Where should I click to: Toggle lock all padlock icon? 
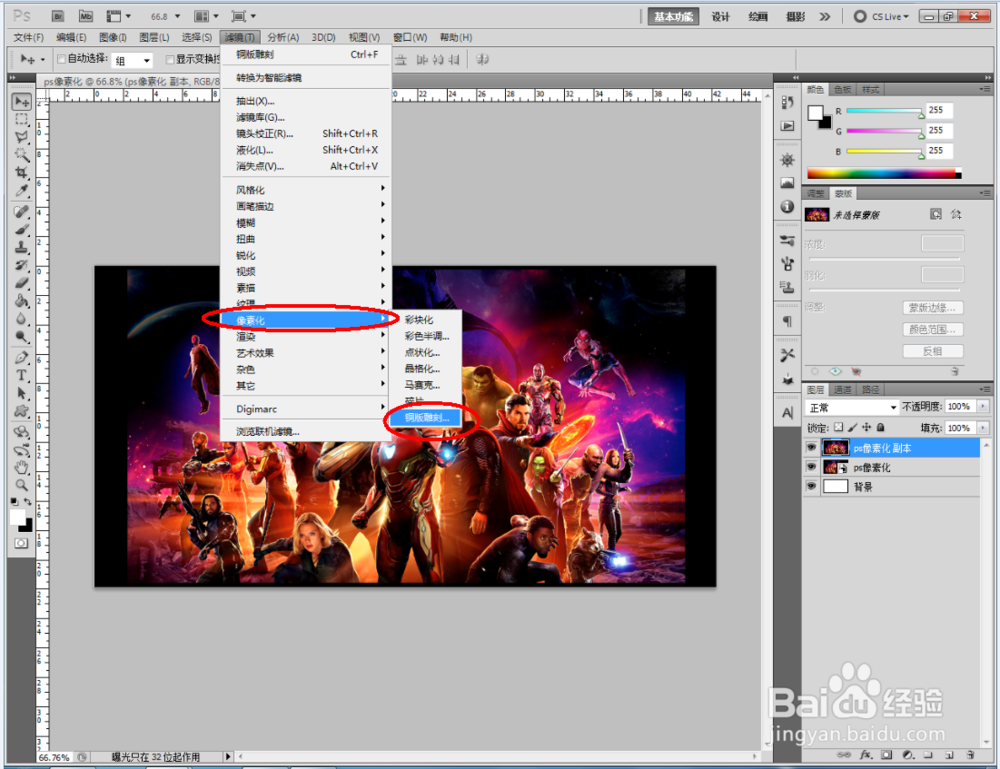click(x=880, y=428)
